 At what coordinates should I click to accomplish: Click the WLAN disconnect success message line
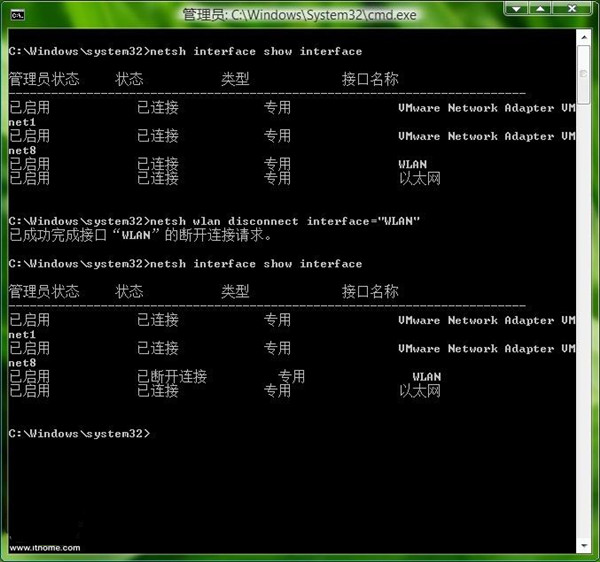point(140,236)
